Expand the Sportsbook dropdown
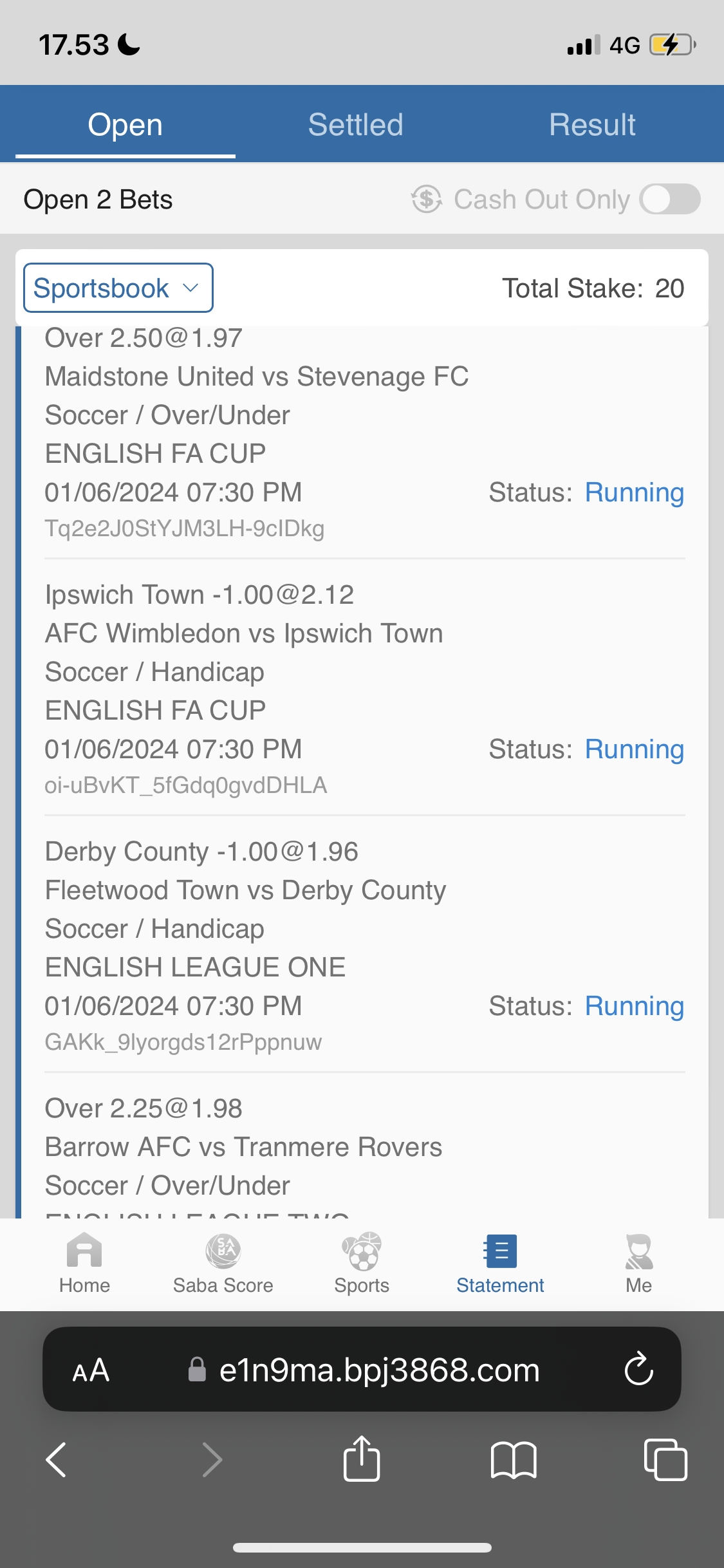 [118, 288]
